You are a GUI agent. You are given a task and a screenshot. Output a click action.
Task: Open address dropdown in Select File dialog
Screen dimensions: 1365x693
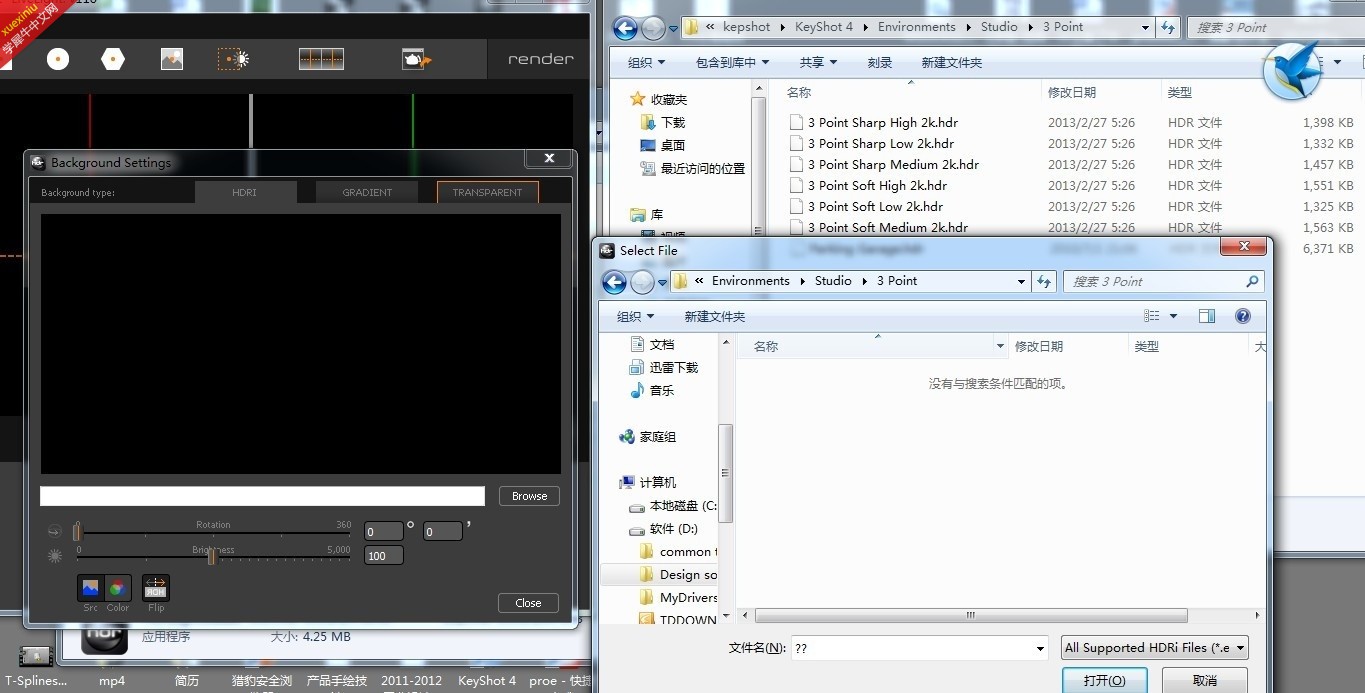point(1021,282)
